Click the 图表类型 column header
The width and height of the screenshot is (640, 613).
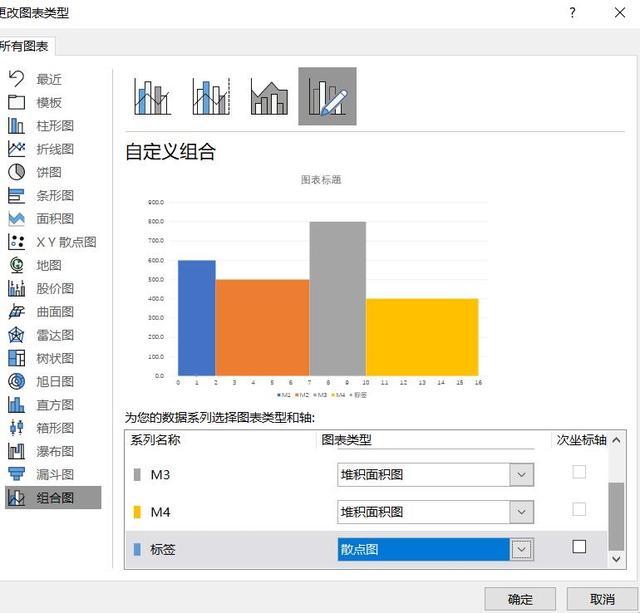[x=347, y=440]
